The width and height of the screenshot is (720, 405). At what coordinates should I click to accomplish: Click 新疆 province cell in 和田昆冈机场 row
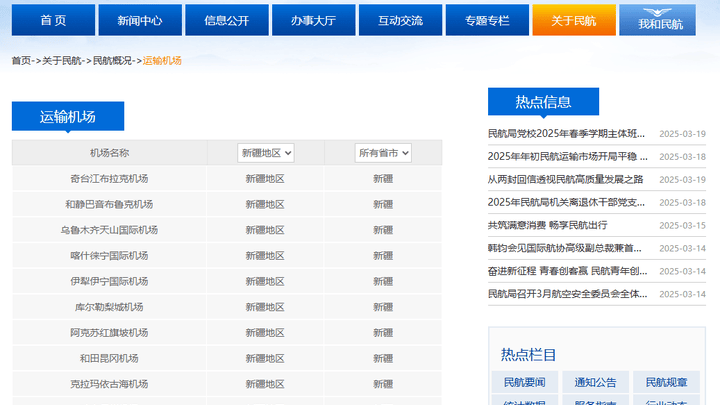pyautogui.click(x=383, y=359)
